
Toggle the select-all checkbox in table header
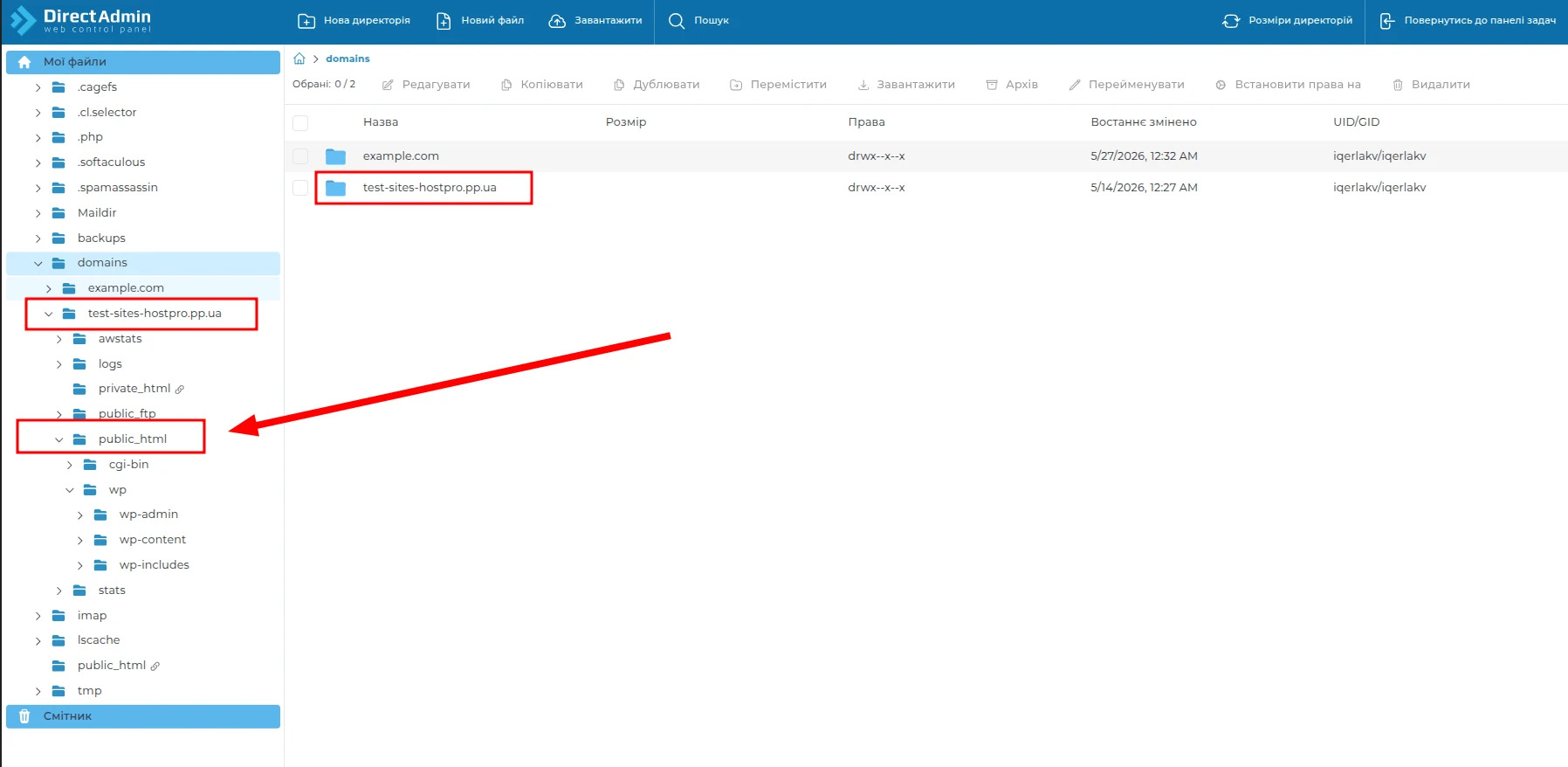[x=300, y=123]
